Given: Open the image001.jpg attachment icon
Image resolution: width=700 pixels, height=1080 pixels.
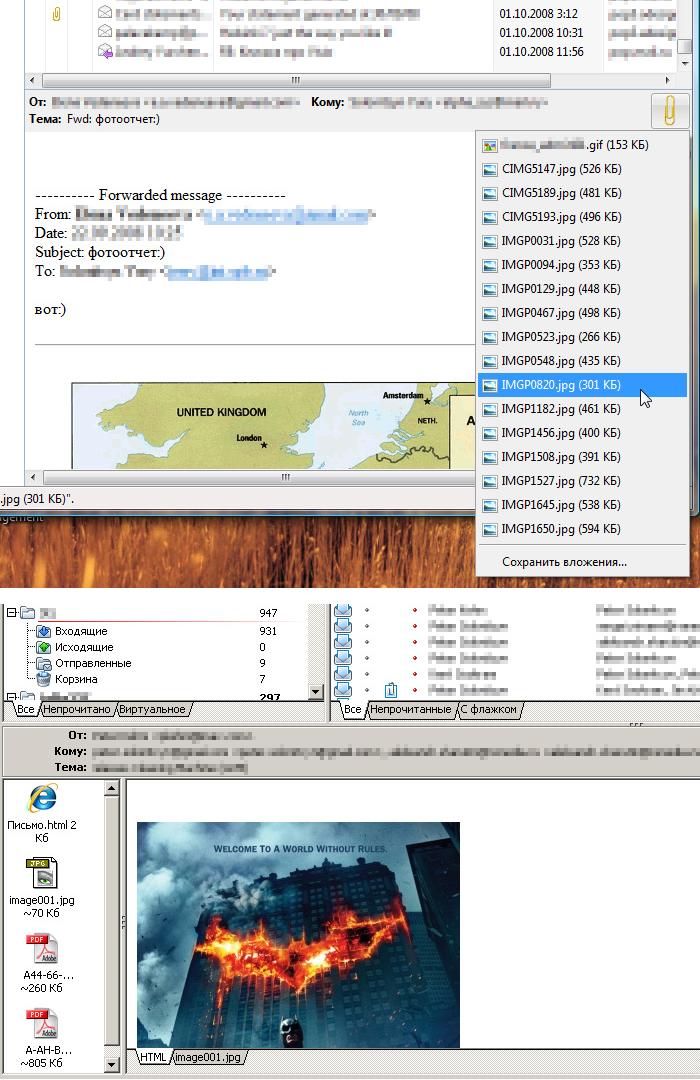Looking at the screenshot, I should (42, 874).
